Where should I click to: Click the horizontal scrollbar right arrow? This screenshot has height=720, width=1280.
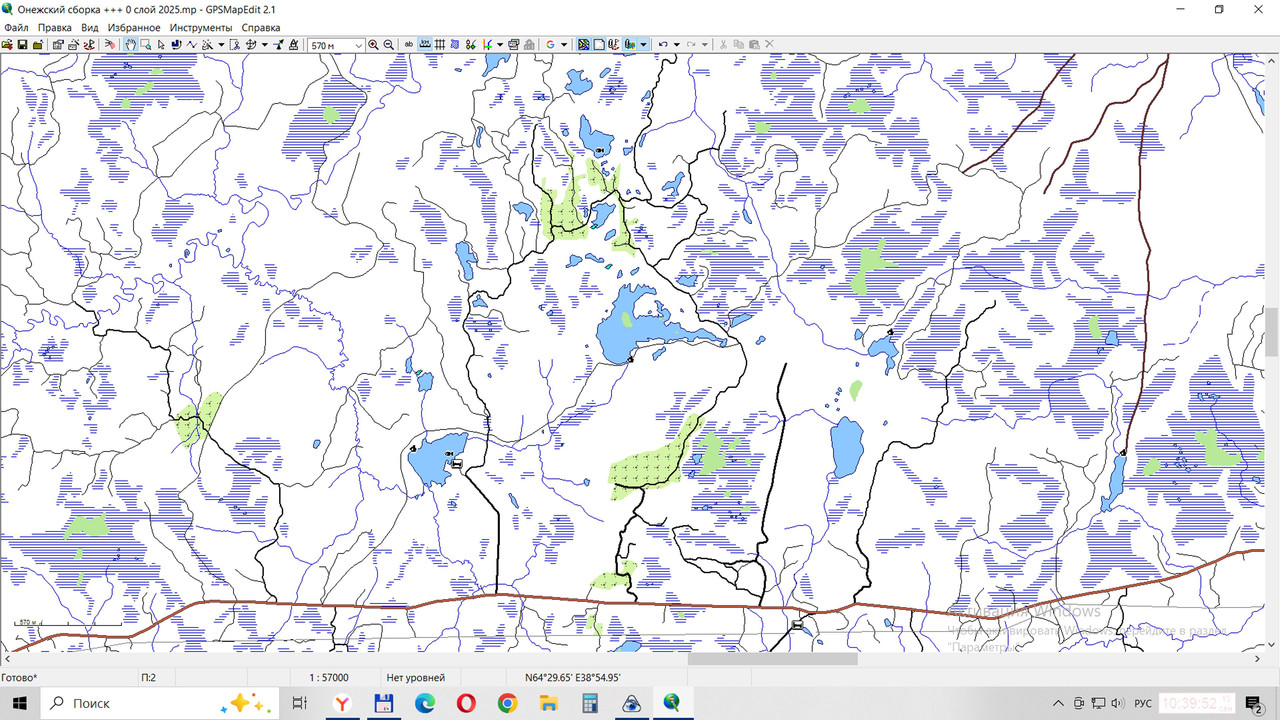[x=1258, y=659]
